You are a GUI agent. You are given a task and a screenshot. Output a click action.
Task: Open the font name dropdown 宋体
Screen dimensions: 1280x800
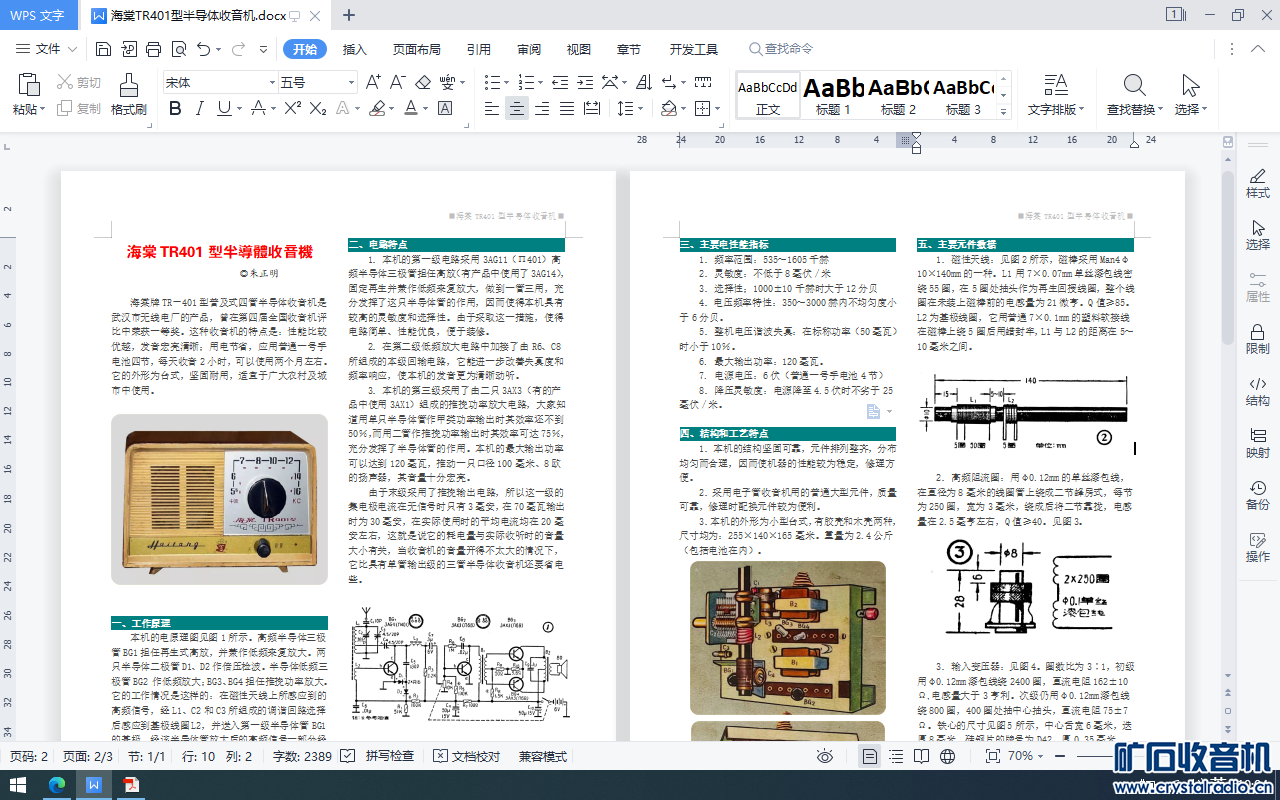pos(272,82)
